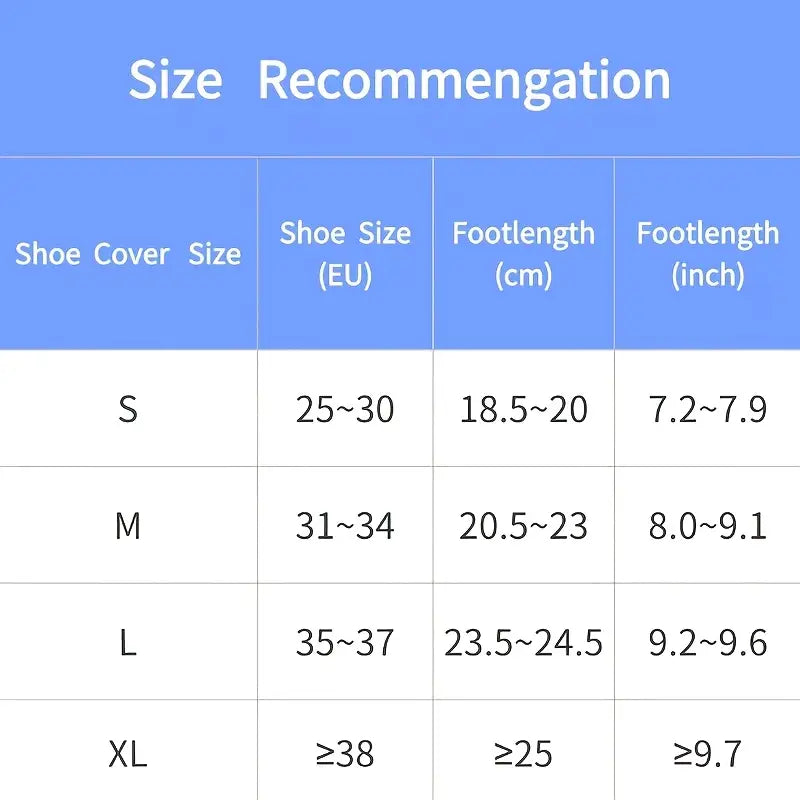Select the ≥9.7 inch footlength cell
This screenshot has height=800, width=800.
707,754
